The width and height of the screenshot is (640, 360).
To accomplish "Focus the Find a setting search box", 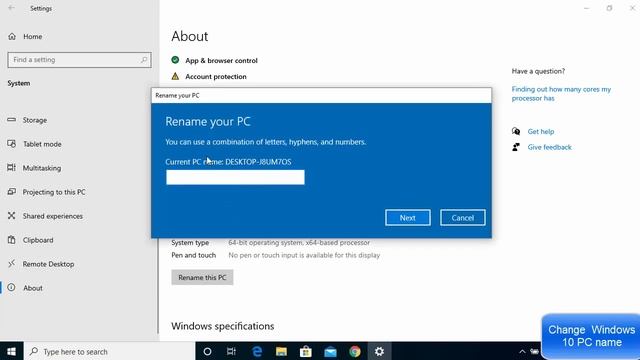I will pyautogui.click(x=79, y=60).
